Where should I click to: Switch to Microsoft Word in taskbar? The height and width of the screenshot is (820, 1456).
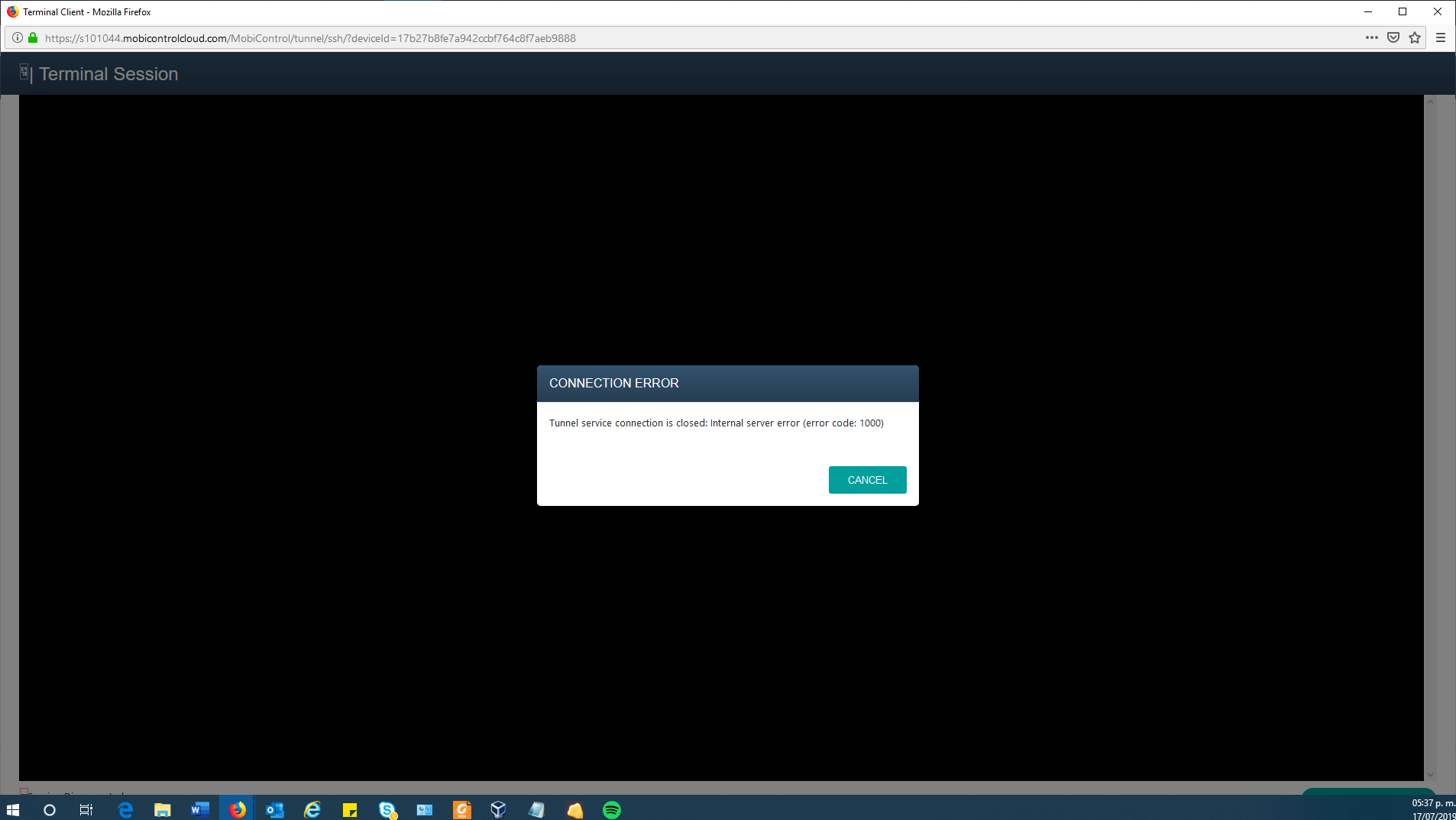[x=199, y=809]
